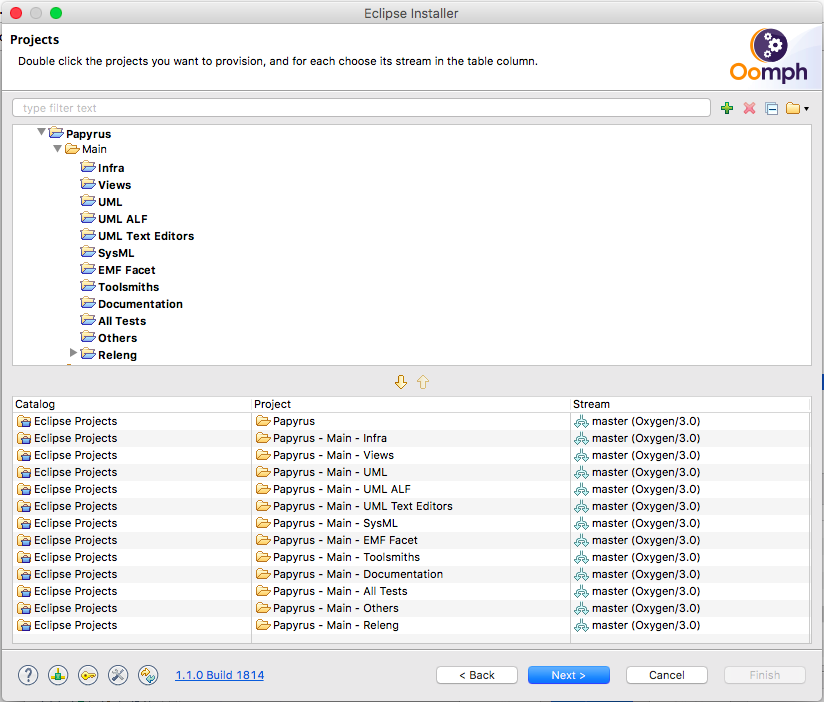Image resolution: width=824 pixels, height=702 pixels.
Task: Collapse all tree nodes with the collapse icon
Action: coord(771,109)
